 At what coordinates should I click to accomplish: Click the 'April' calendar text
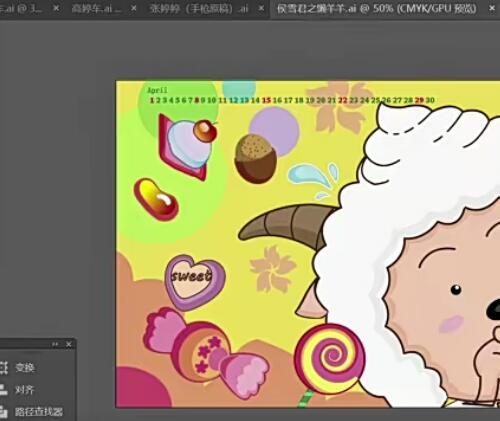pos(157,90)
